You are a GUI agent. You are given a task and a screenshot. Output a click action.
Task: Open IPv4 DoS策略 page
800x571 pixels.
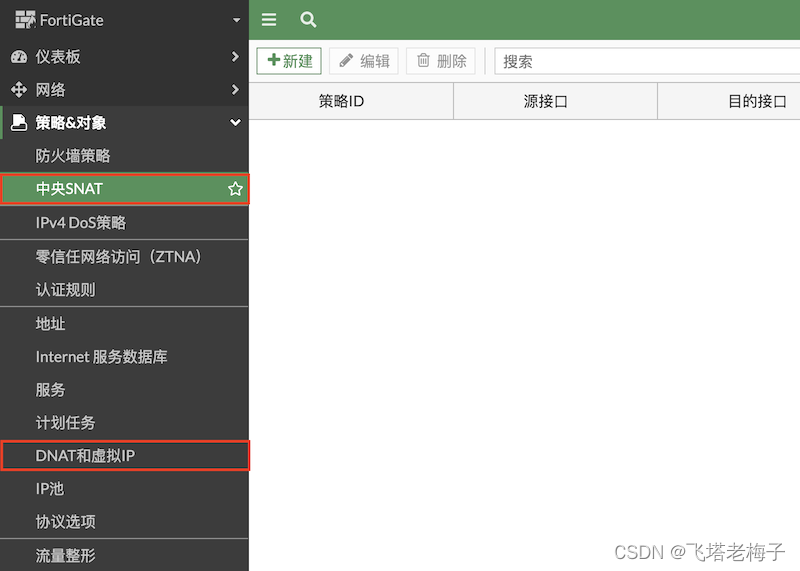tap(124, 222)
